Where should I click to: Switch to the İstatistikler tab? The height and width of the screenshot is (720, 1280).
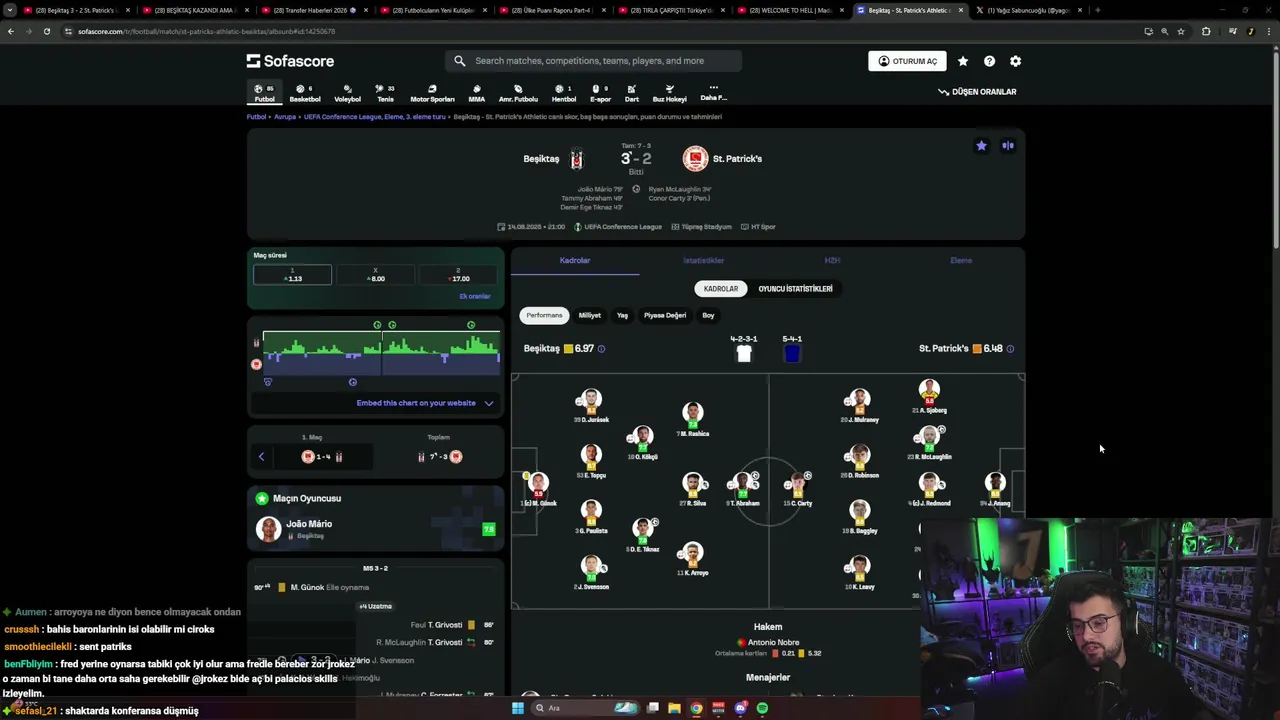coord(703,260)
